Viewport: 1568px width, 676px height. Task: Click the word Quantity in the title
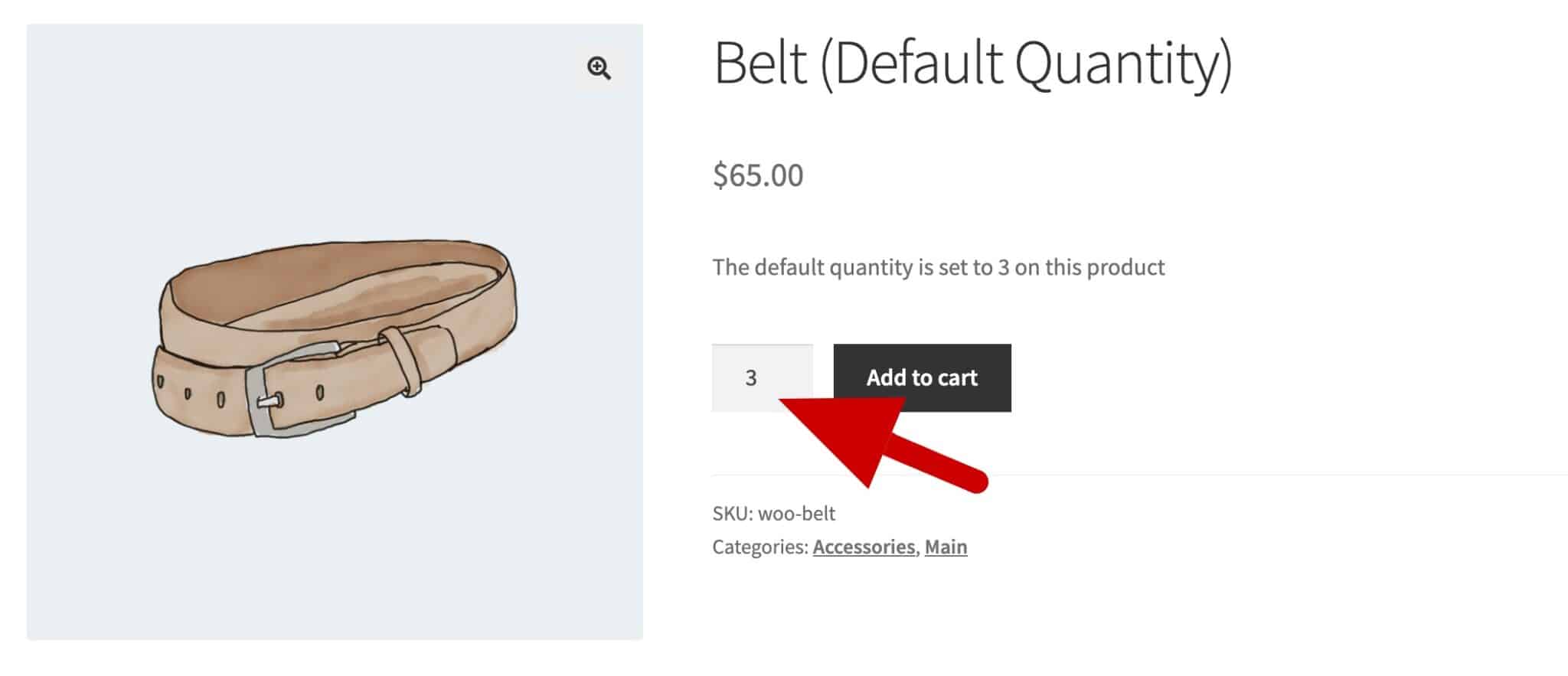point(1124,63)
